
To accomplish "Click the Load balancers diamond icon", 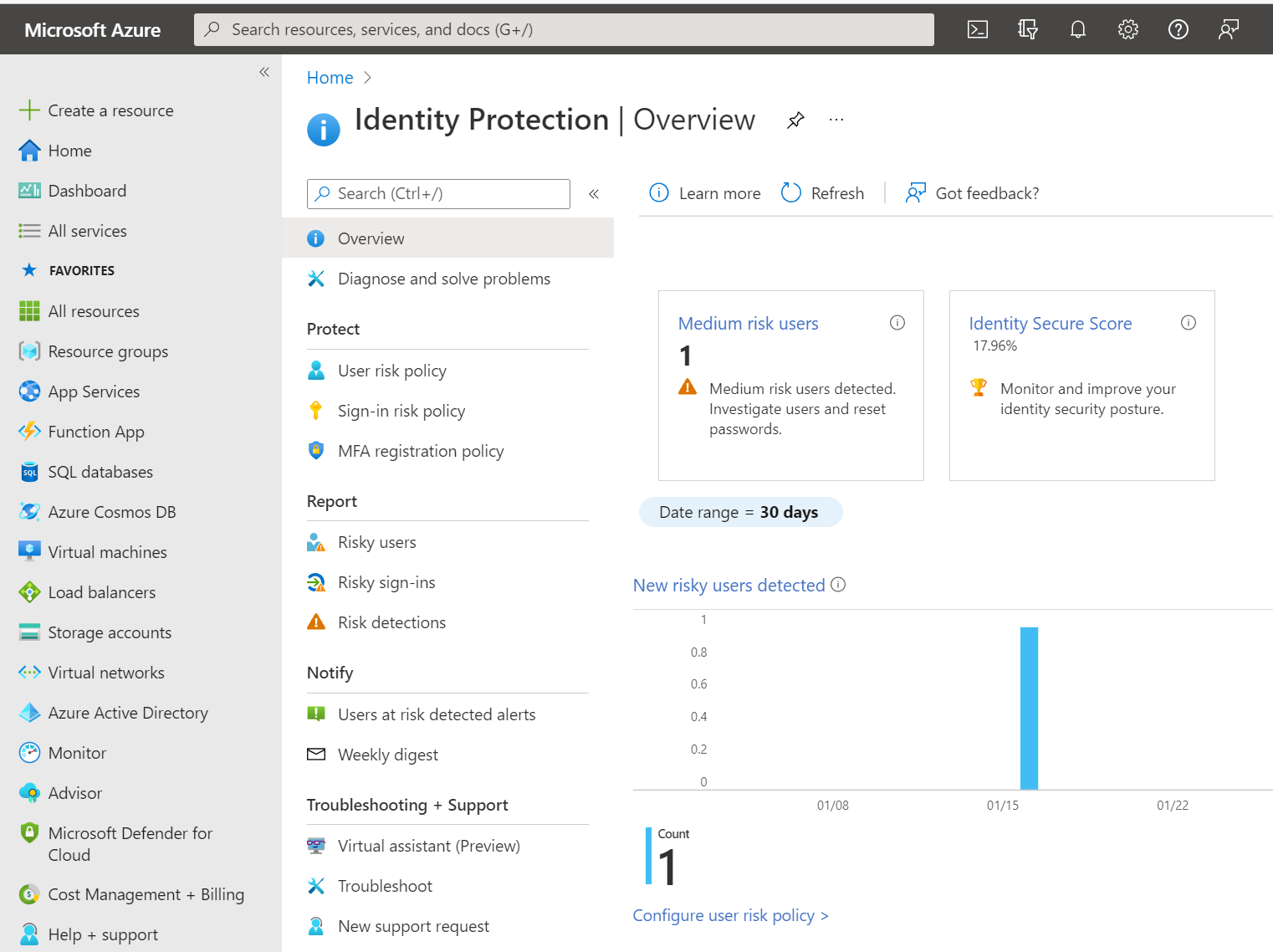I will click(x=29, y=591).
